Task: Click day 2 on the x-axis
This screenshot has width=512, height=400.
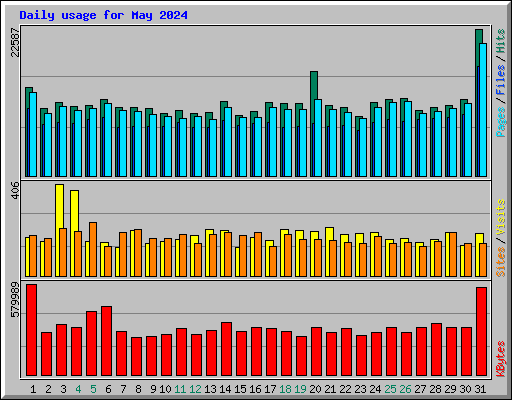Action: tap(48, 389)
